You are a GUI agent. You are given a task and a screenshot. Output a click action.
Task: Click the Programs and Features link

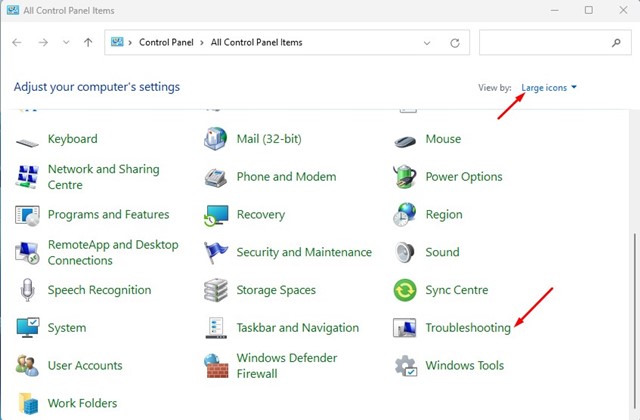click(108, 215)
